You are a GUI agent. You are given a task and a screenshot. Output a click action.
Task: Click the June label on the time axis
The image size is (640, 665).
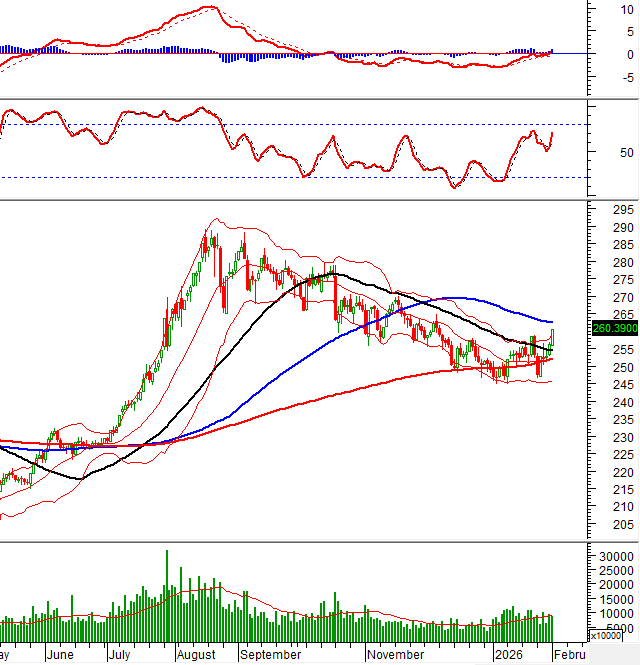click(x=60, y=655)
